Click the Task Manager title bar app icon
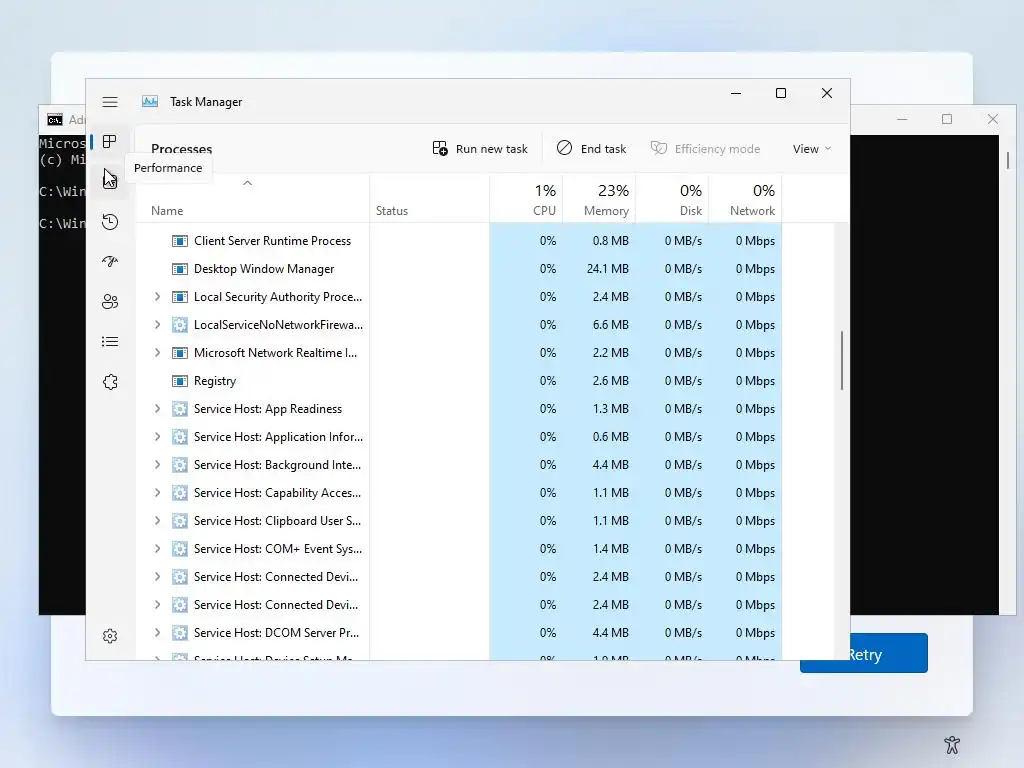The width and height of the screenshot is (1024, 768). click(x=150, y=101)
